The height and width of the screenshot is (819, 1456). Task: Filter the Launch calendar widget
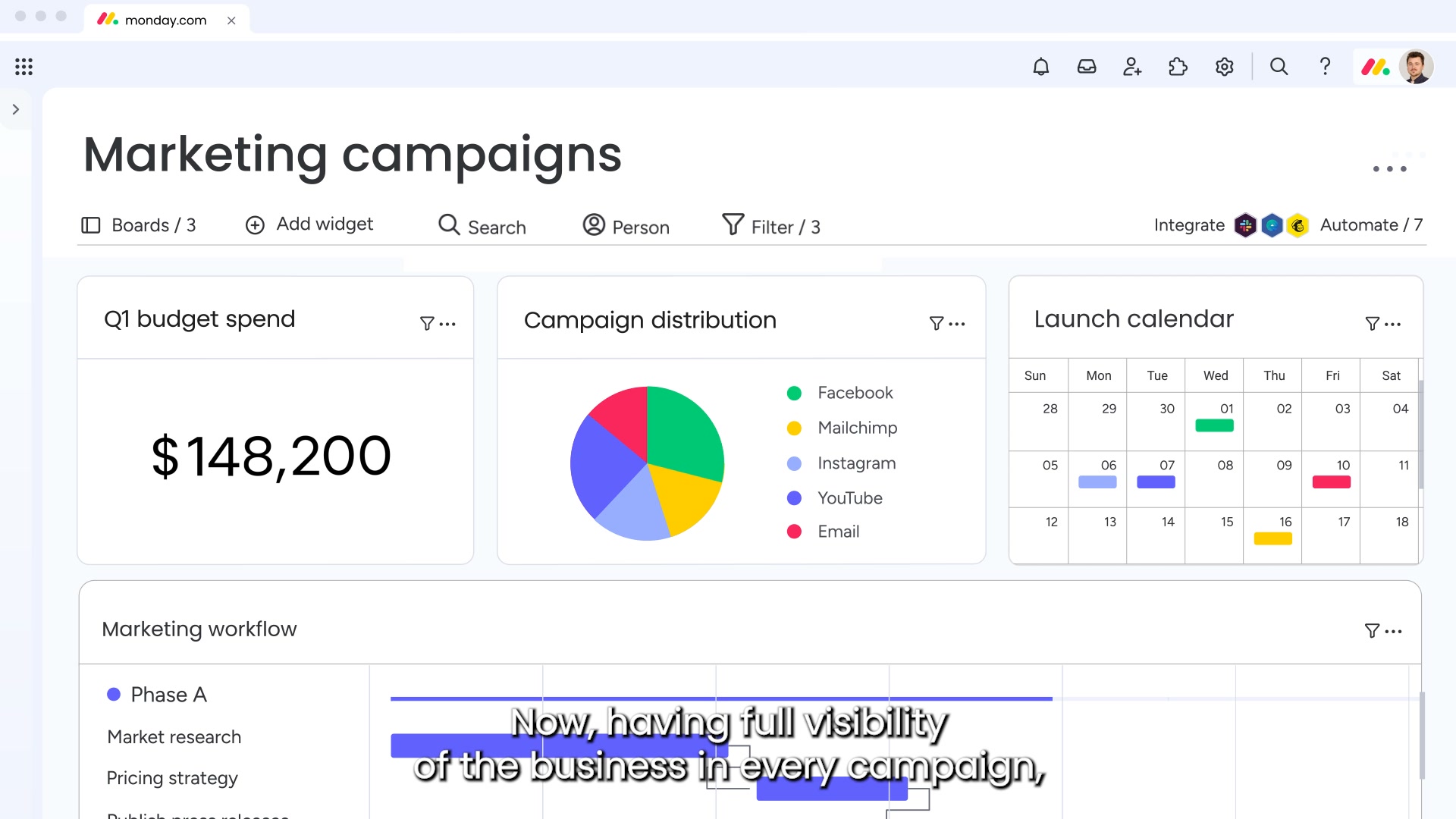1373,324
